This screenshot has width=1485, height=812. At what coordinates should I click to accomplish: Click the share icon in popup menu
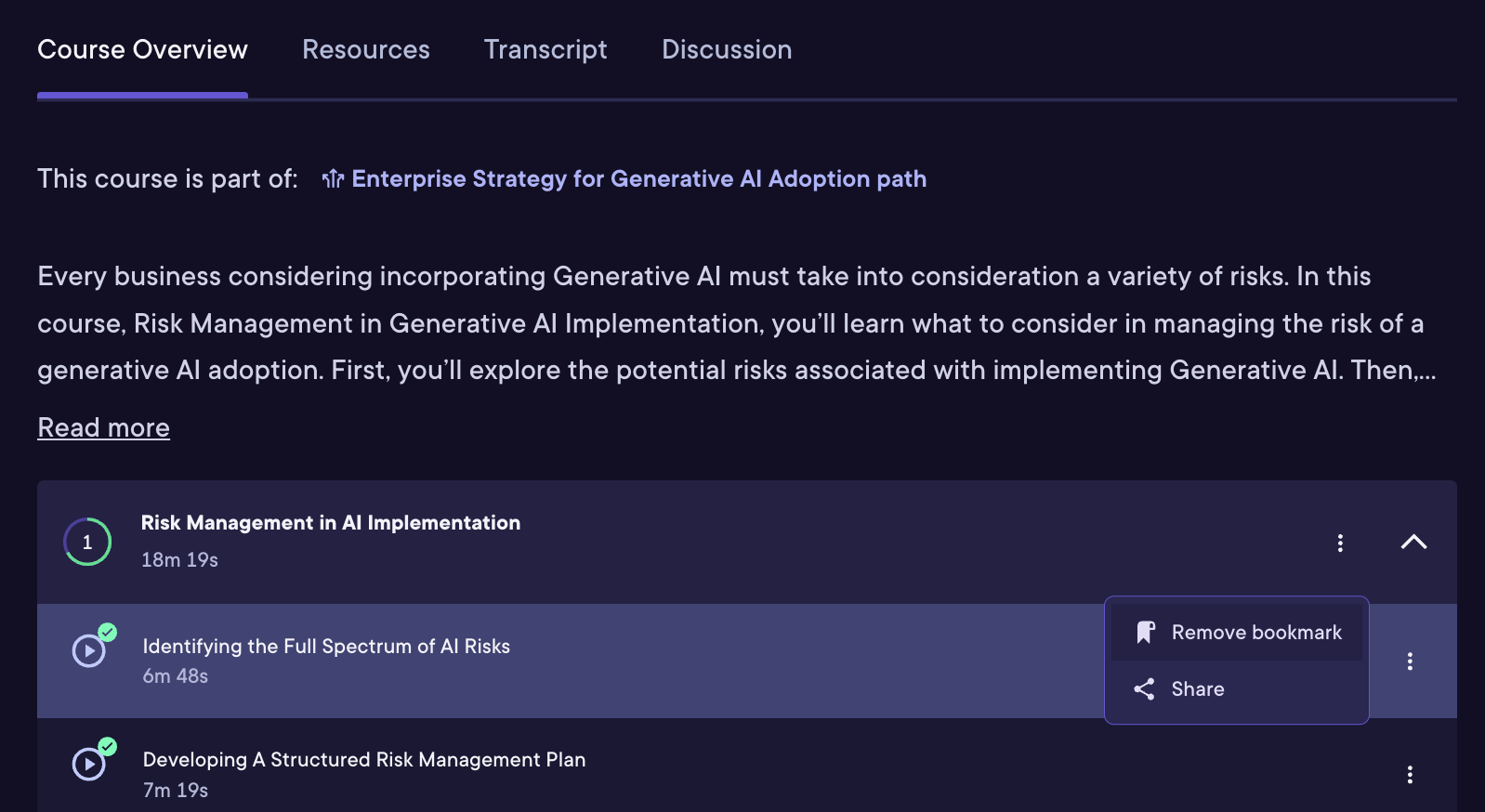(x=1144, y=689)
